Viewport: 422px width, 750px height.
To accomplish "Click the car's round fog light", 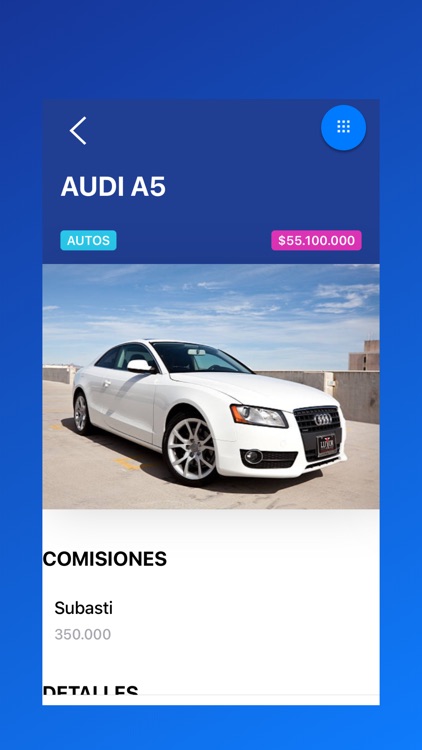I will click(253, 457).
